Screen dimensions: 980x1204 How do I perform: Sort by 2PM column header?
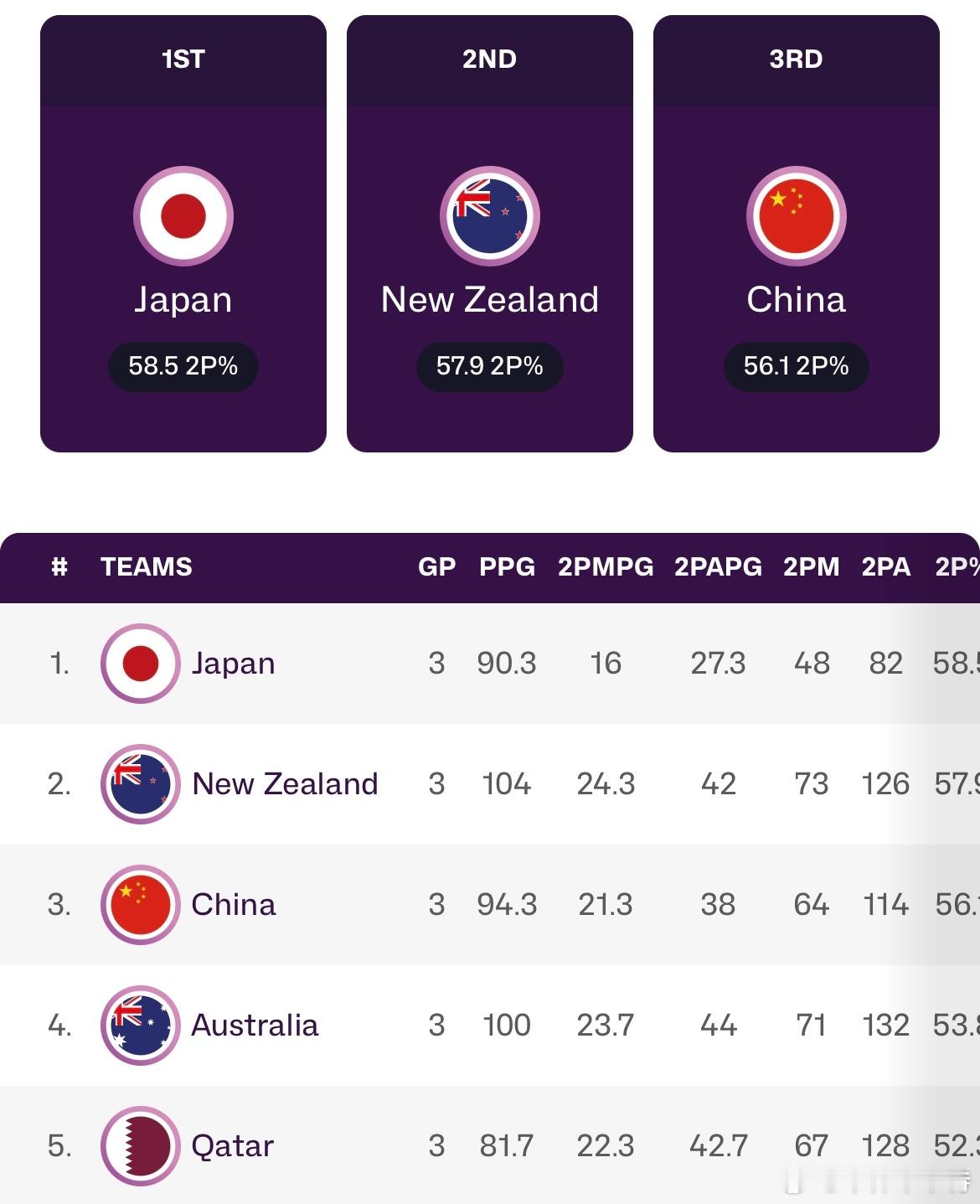(x=811, y=566)
